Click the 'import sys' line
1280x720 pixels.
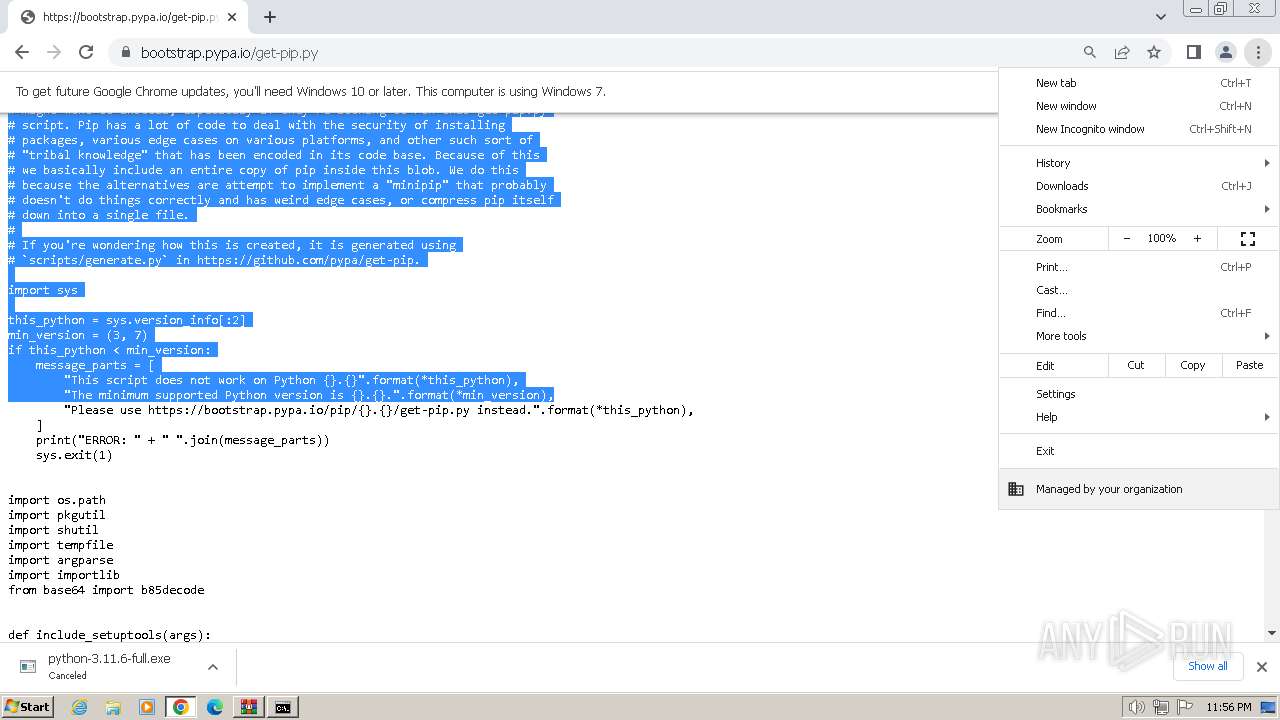click(x=43, y=290)
